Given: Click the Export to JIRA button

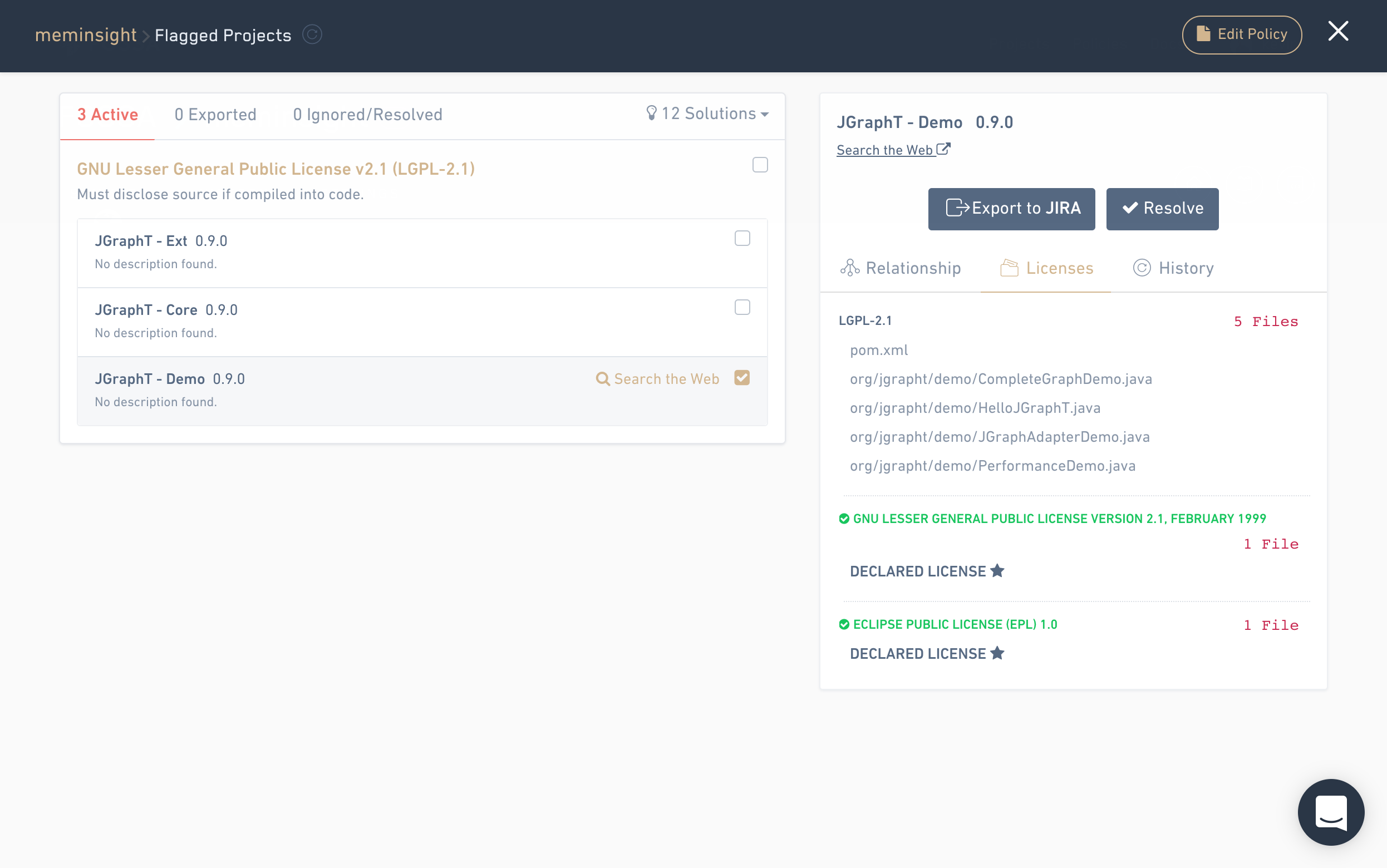Looking at the screenshot, I should (x=1011, y=209).
